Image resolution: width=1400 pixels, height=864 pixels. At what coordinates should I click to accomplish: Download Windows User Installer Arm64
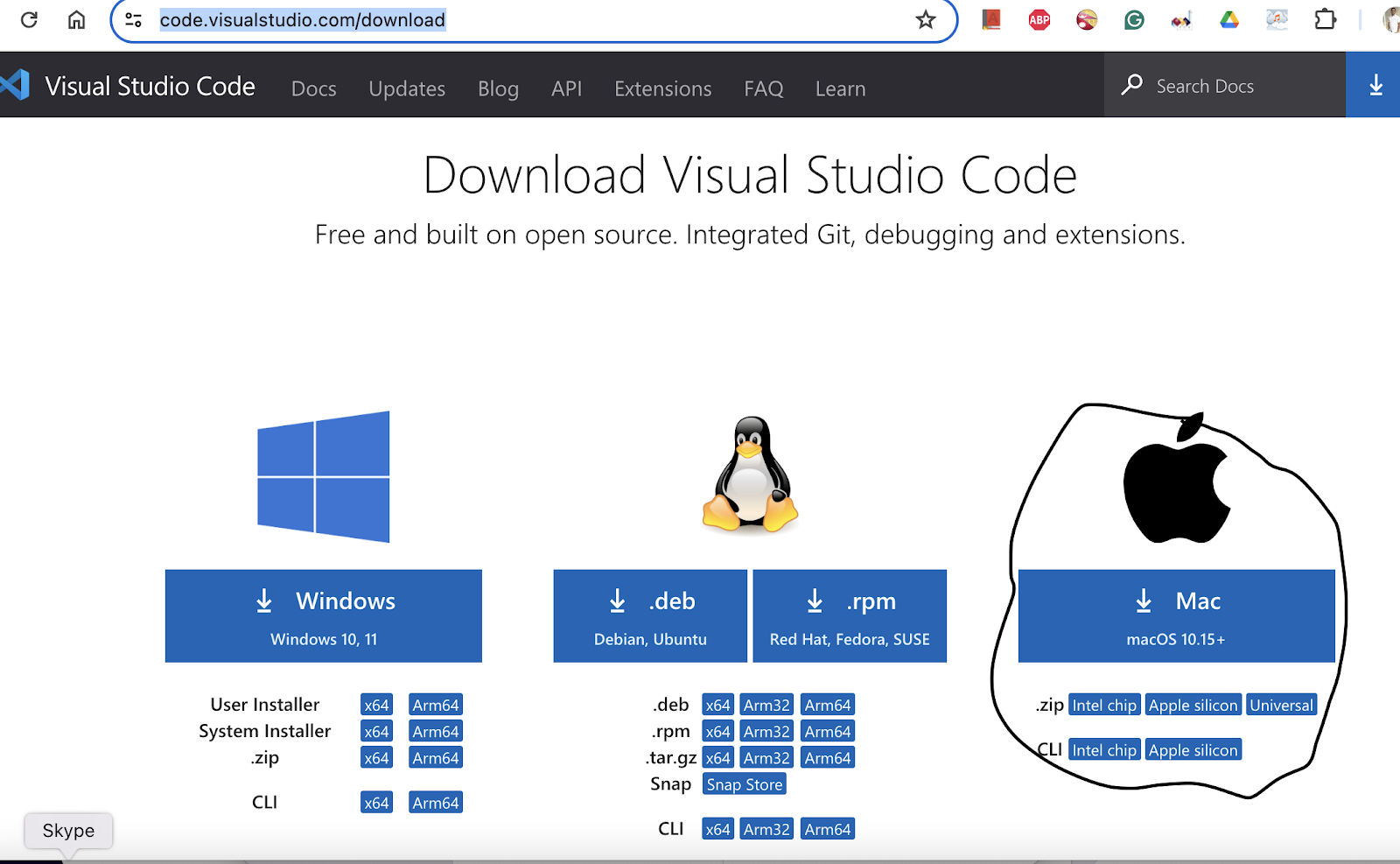(x=436, y=705)
